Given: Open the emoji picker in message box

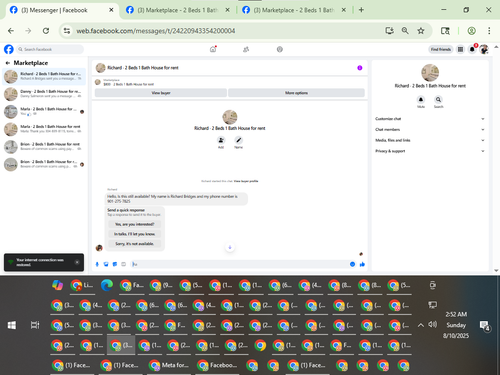Looking at the screenshot, I should click(x=352, y=264).
